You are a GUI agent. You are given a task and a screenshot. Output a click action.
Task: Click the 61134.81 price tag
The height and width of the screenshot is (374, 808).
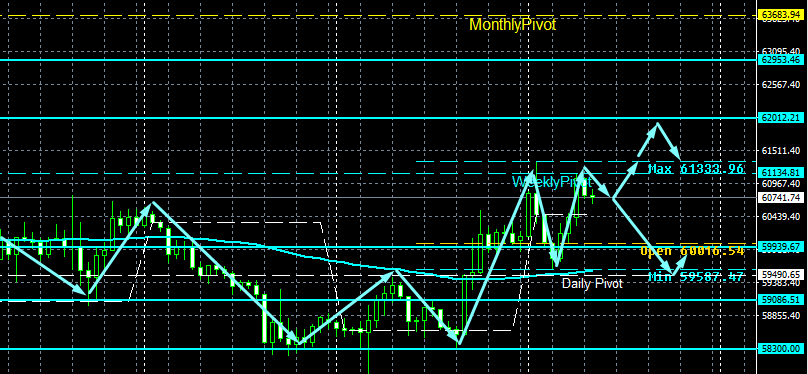click(781, 173)
